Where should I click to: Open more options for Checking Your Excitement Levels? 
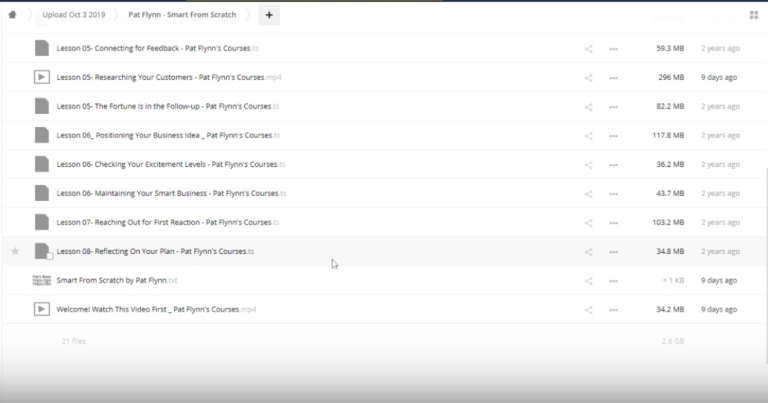[613, 165]
